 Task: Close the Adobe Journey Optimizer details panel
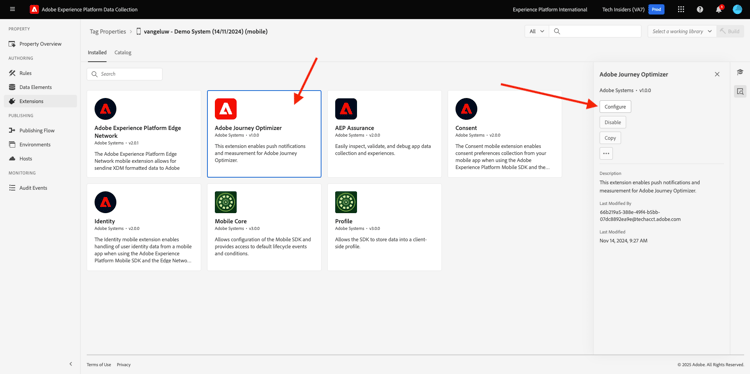717,74
